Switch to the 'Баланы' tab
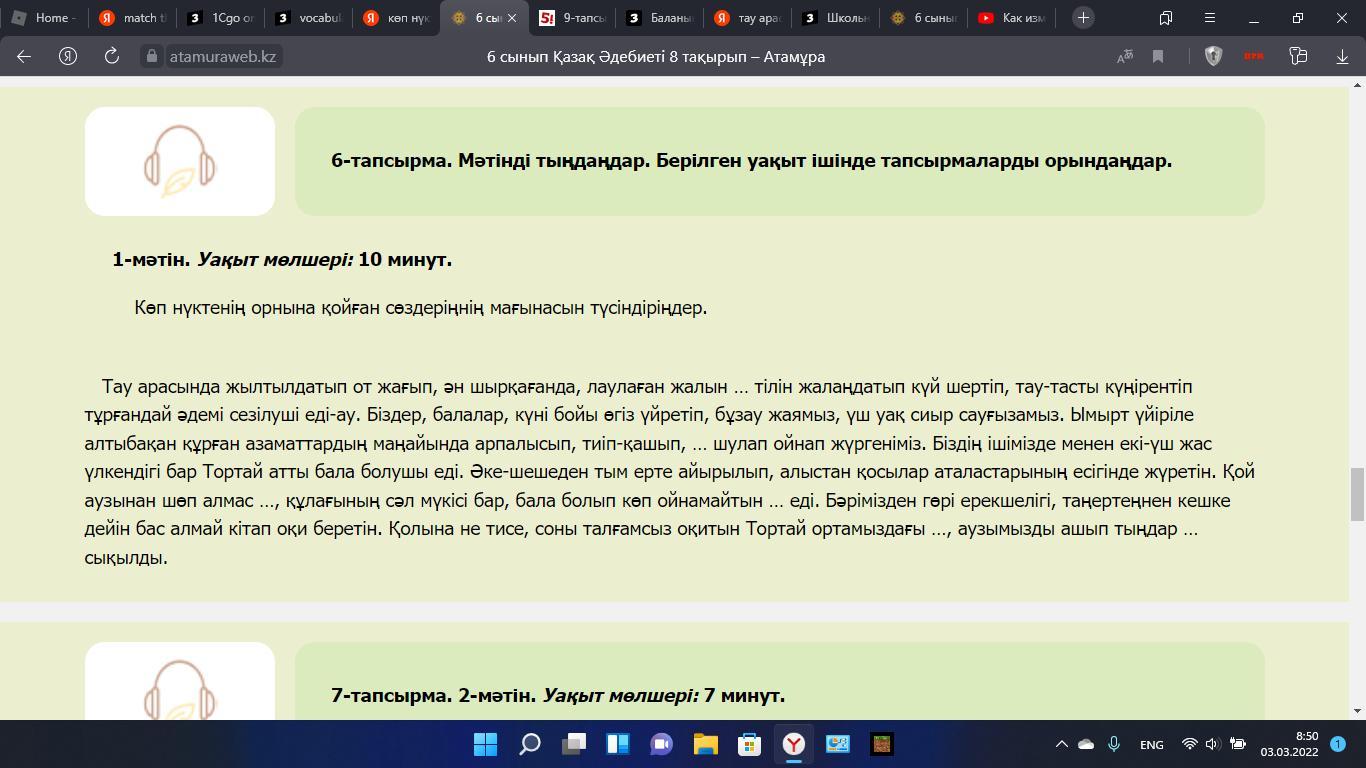 (x=660, y=18)
